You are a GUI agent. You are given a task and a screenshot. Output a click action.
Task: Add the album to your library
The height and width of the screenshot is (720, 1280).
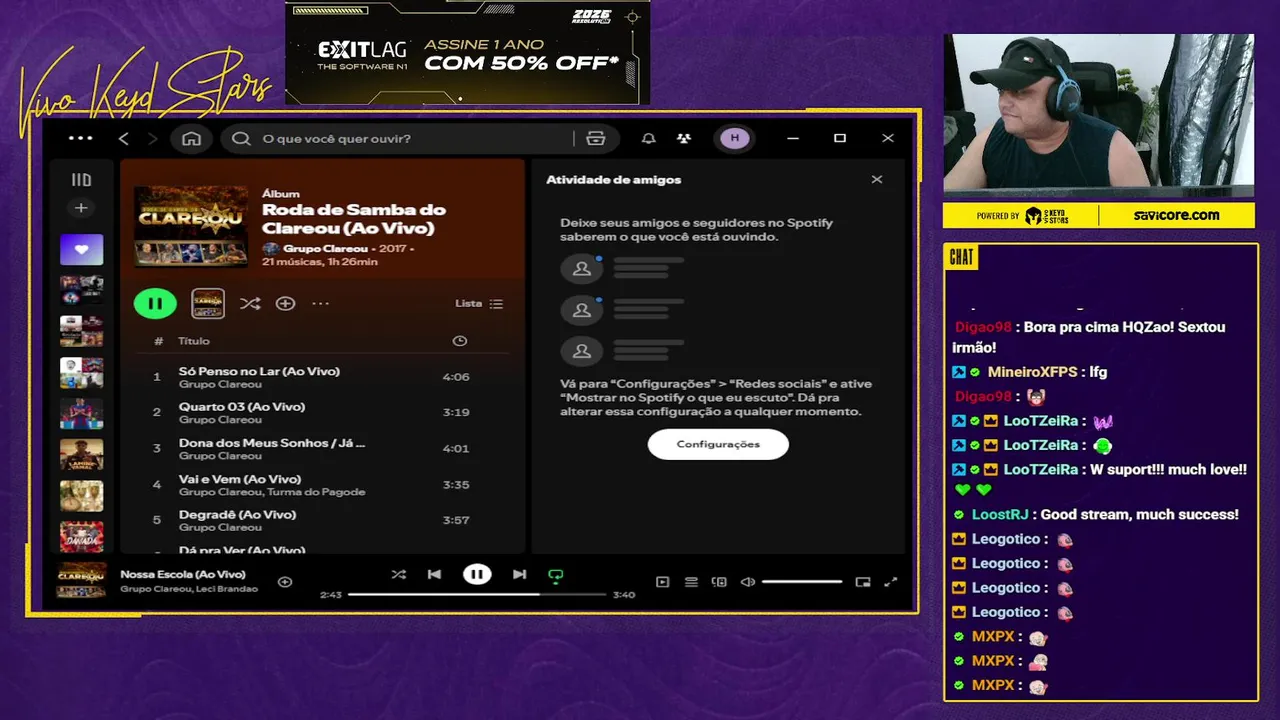tap(285, 303)
